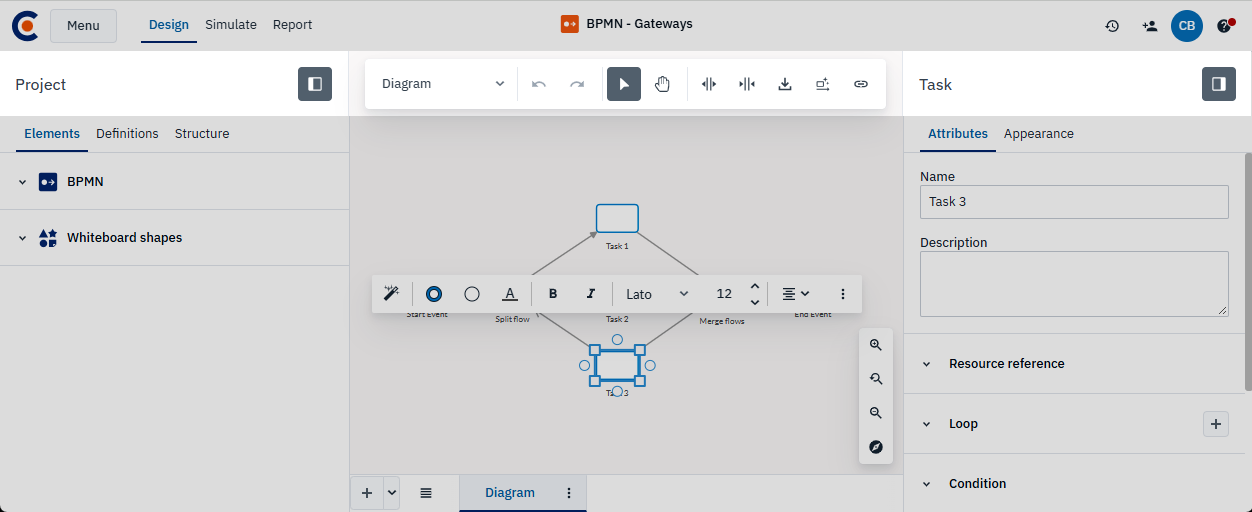Click the magic wand style icon
The height and width of the screenshot is (512, 1252).
392,294
